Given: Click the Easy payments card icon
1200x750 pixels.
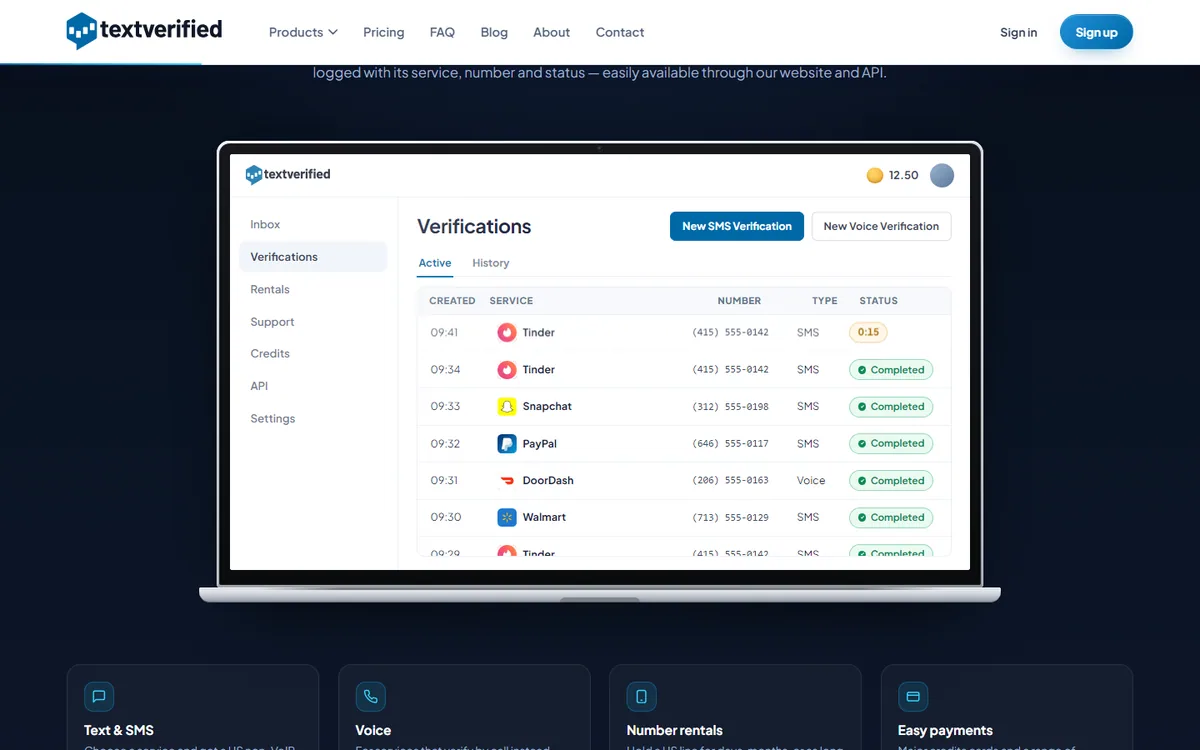Looking at the screenshot, I should tap(913, 696).
